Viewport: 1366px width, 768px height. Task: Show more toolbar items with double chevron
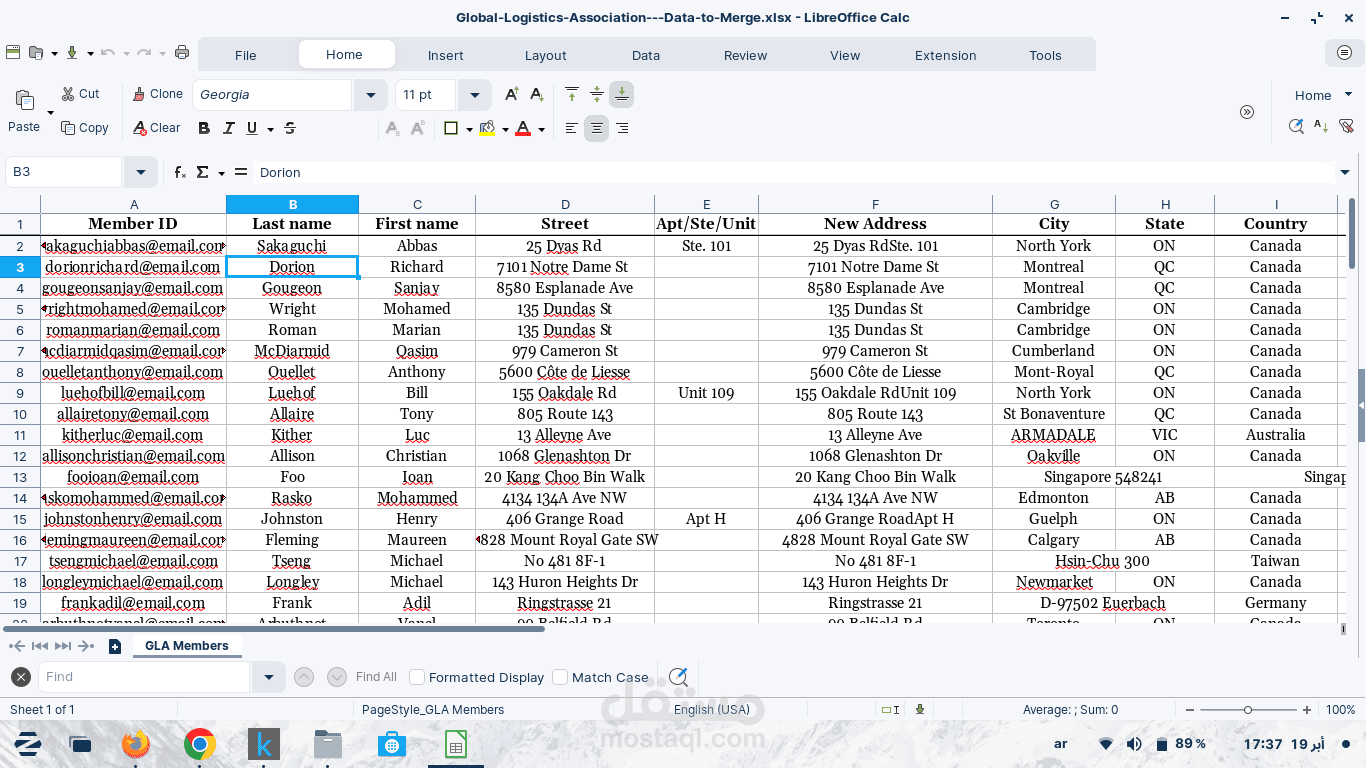(1247, 112)
